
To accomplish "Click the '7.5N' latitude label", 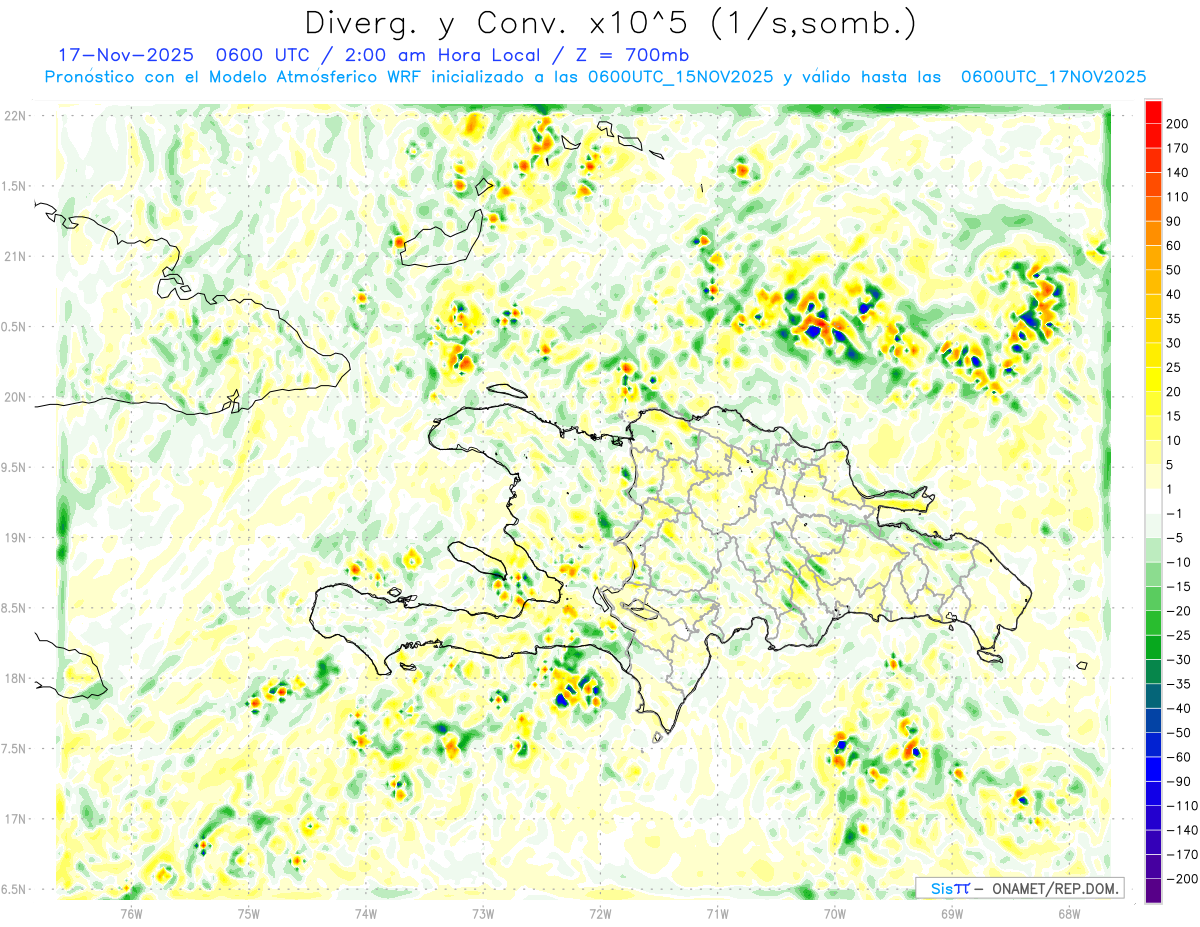I will [x=14, y=749].
